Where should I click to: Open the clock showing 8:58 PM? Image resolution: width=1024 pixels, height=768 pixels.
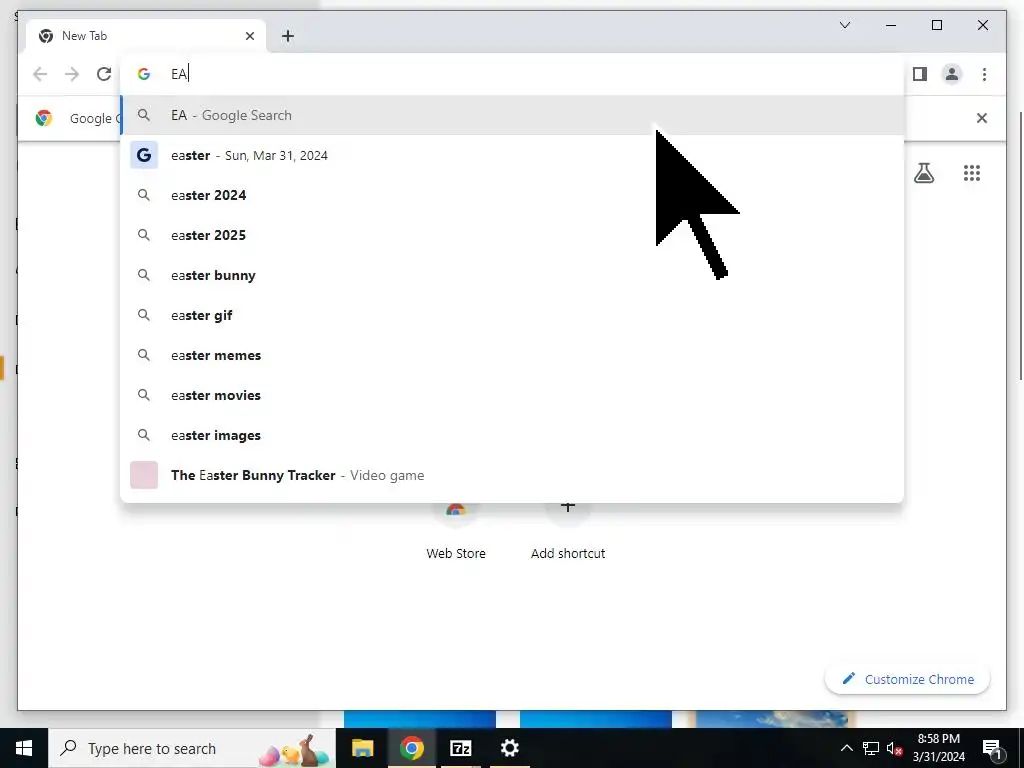[x=938, y=748]
